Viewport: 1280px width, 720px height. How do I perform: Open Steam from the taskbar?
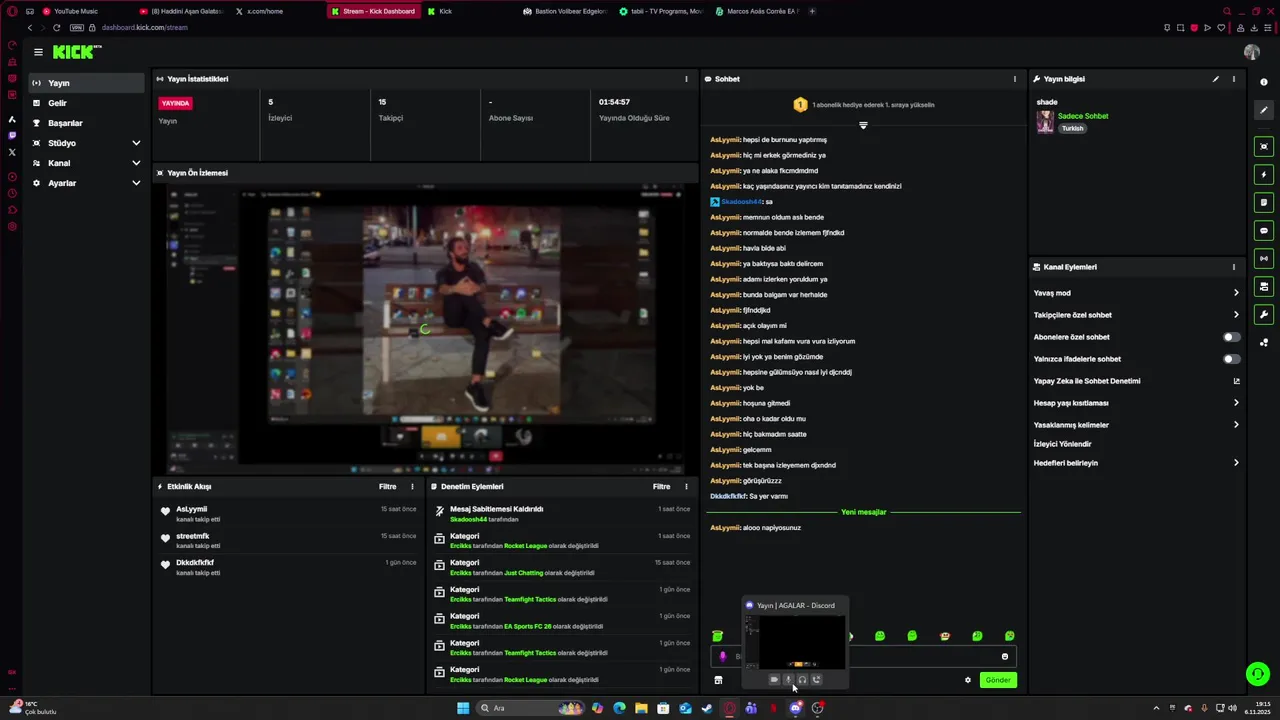tap(708, 708)
